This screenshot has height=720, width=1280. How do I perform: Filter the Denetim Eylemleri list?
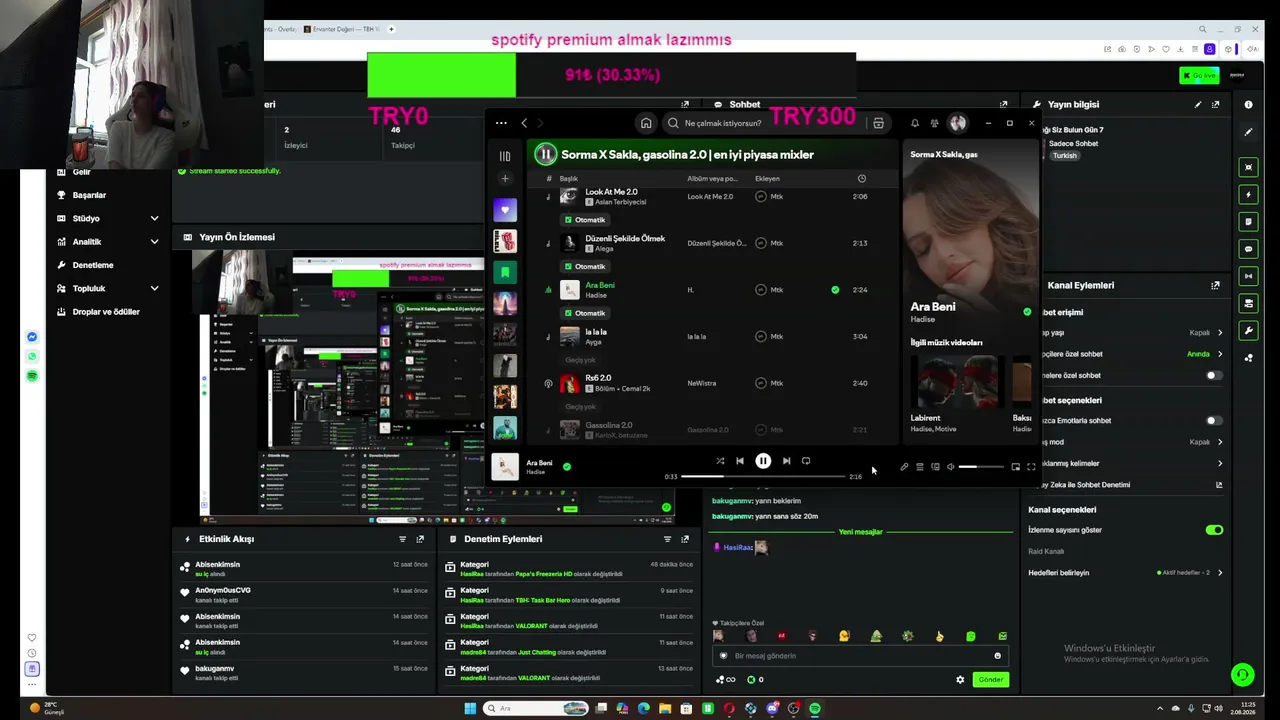(x=668, y=539)
